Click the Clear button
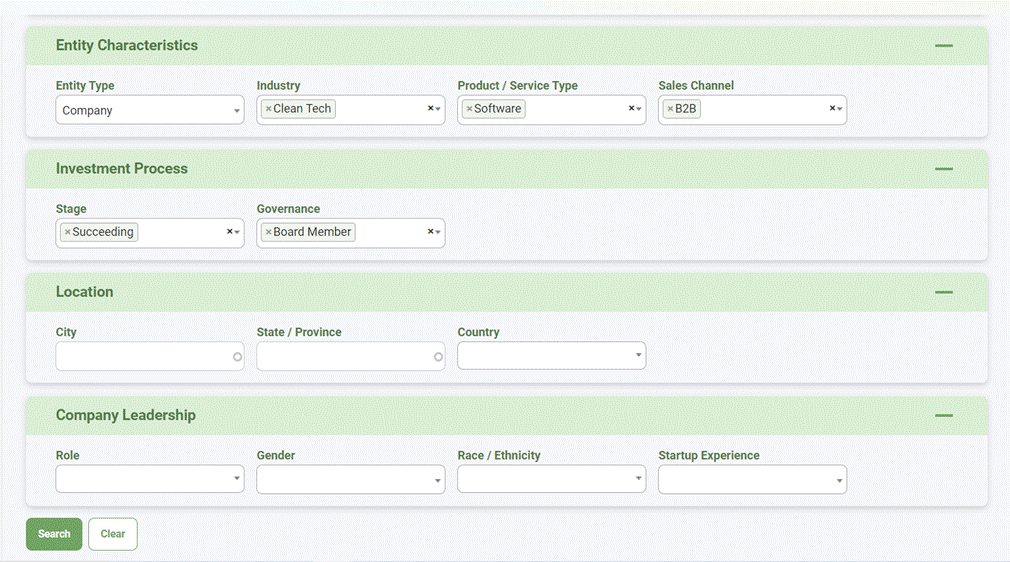This screenshot has width=1010, height=562. pos(113,534)
